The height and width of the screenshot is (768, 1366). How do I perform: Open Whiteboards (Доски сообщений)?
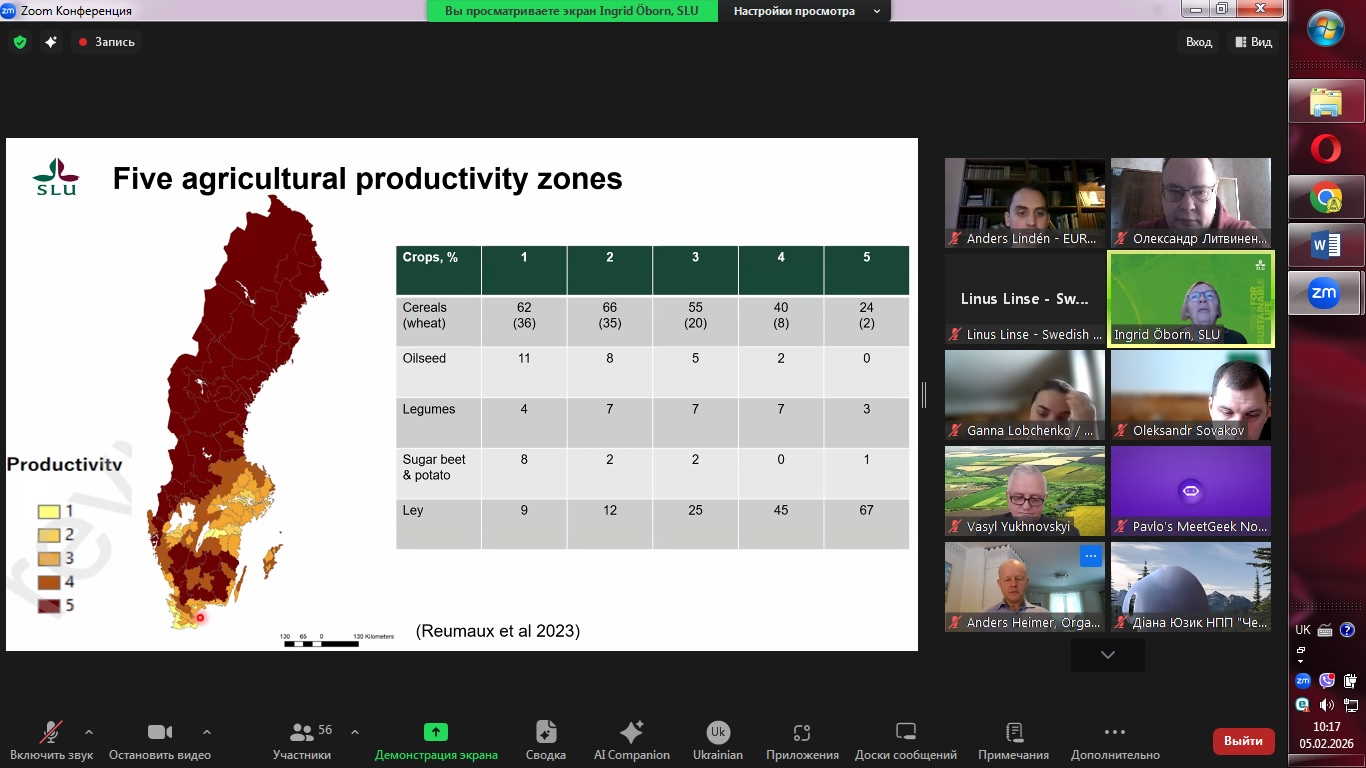tap(905, 740)
